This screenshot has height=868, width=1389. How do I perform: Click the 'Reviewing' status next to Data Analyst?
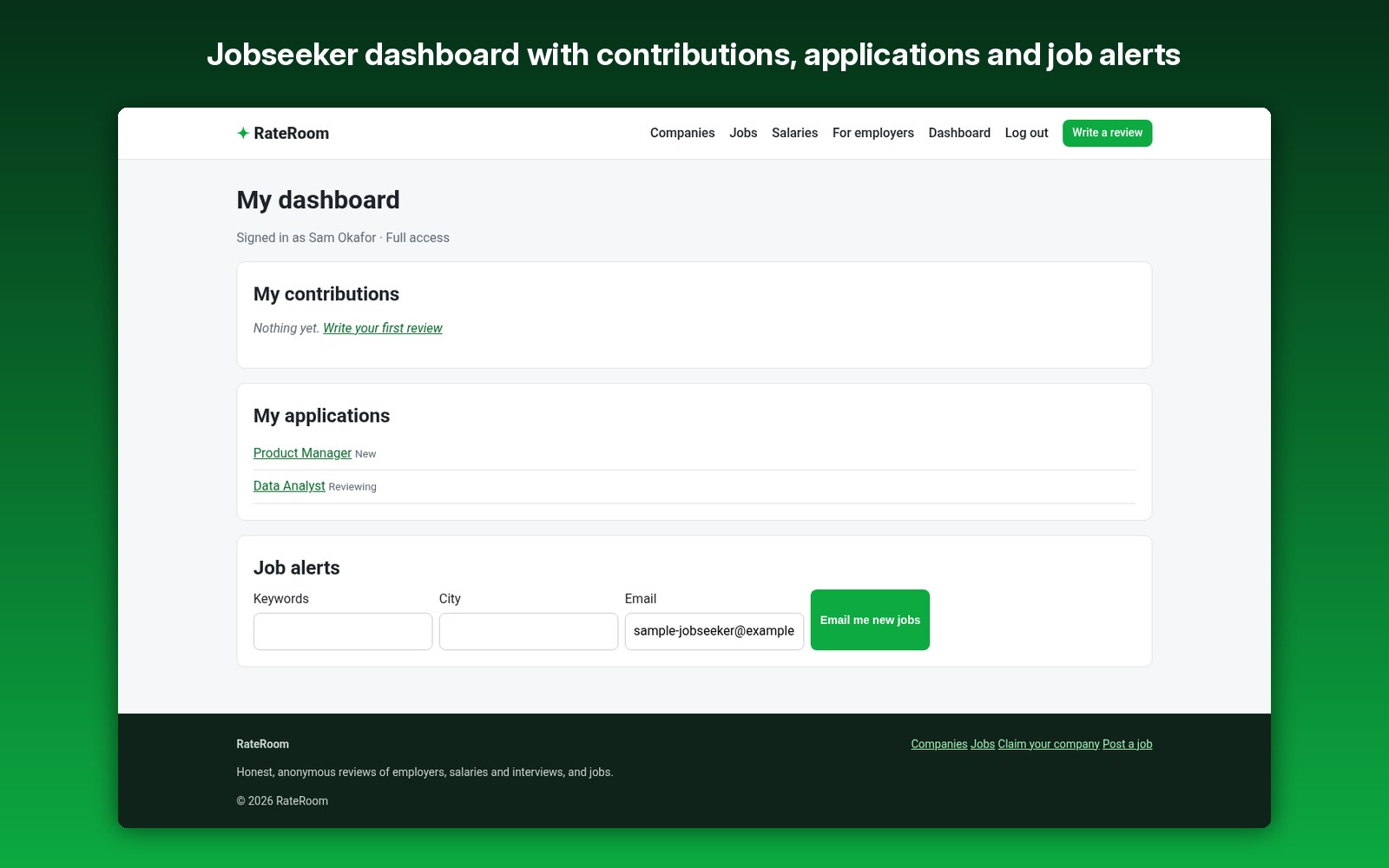click(352, 487)
